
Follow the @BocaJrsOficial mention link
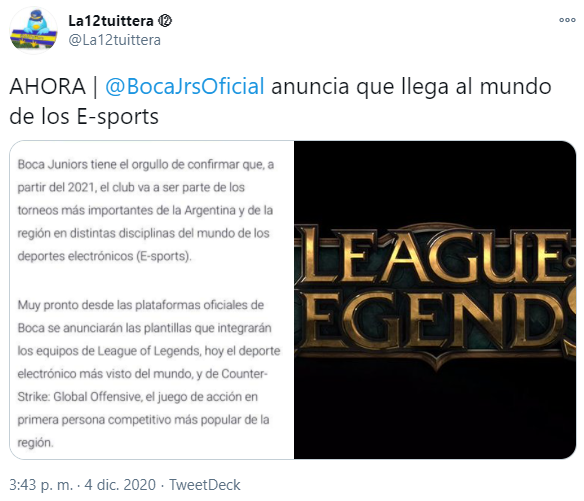[x=185, y=86]
